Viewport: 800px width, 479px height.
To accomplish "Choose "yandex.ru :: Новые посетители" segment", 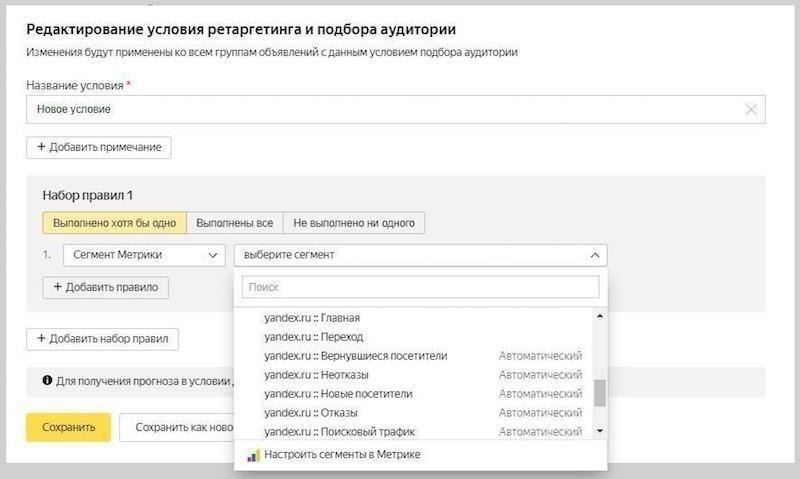I will point(338,394).
